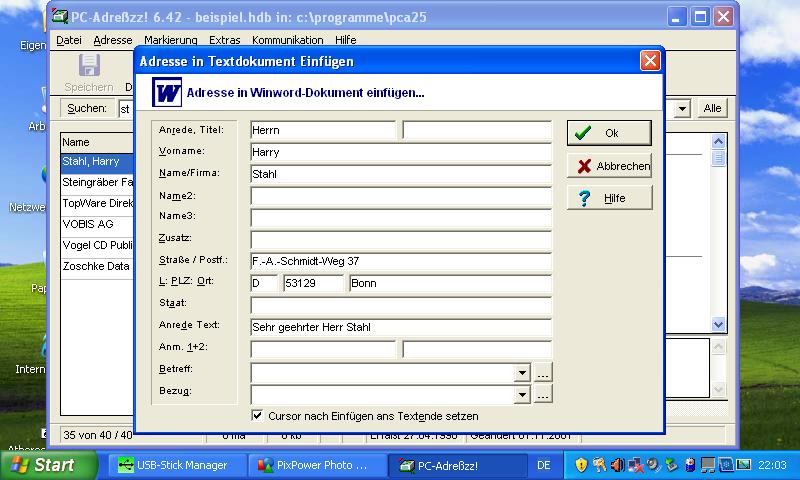The width and height of the screenshot is (800, 480).
Task: Open the Kommunikation menu
Action: pos(287,40)
